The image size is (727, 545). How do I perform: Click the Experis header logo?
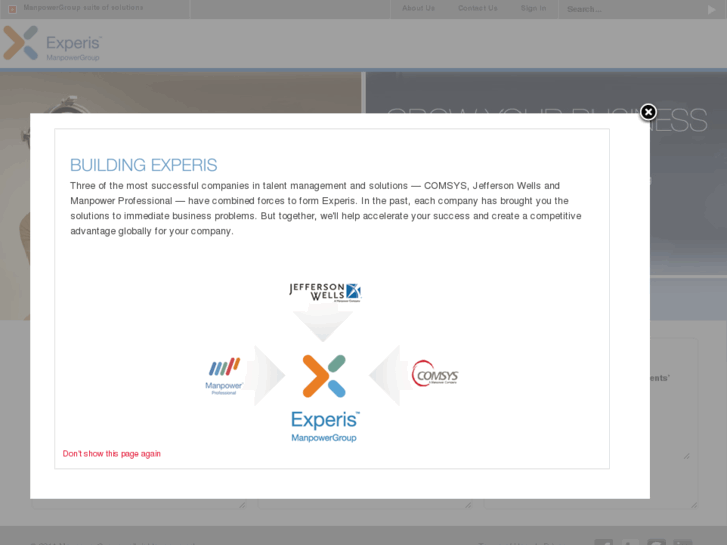click(52, 44)
